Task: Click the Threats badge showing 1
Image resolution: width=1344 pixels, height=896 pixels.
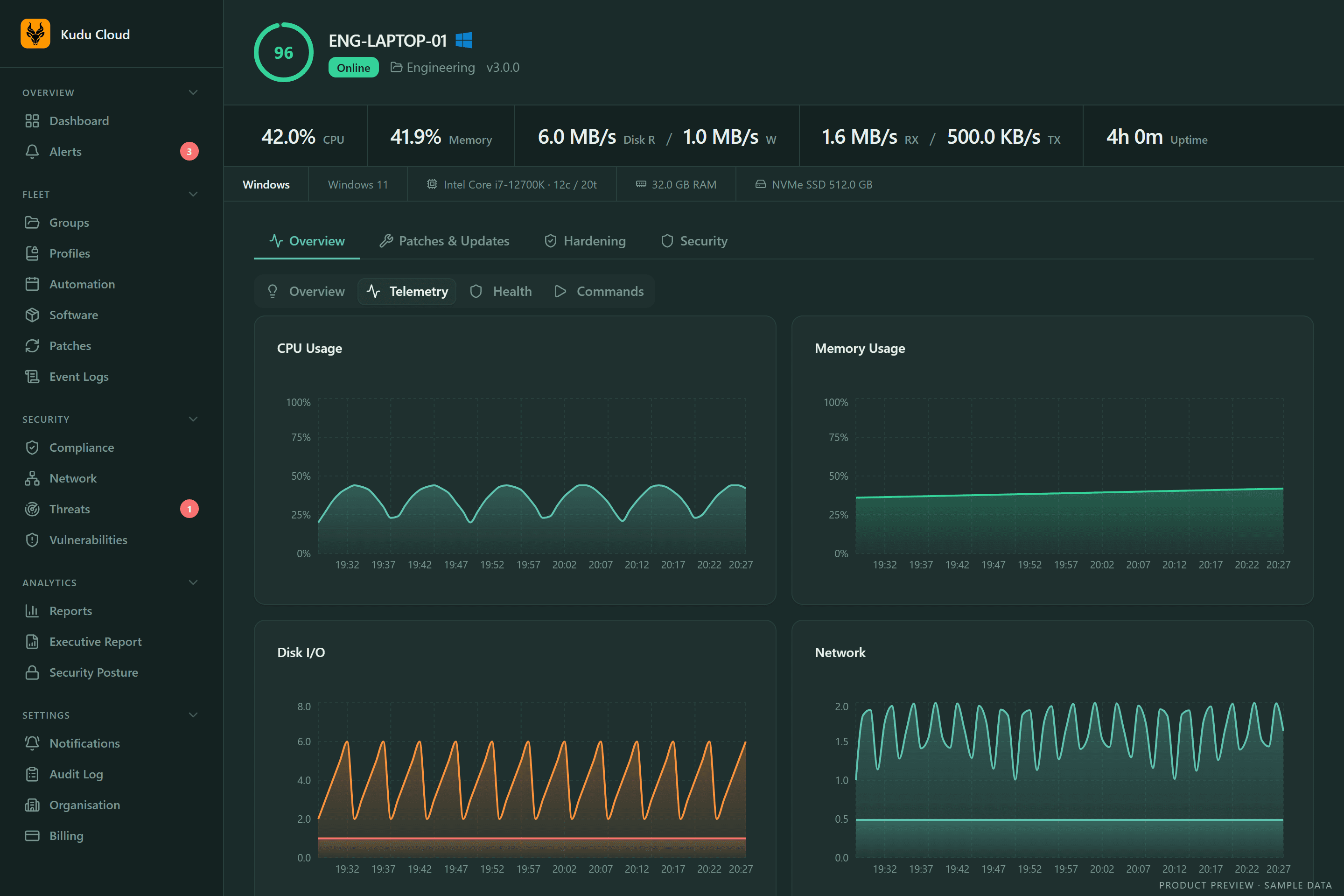Action: pos(189,509)
